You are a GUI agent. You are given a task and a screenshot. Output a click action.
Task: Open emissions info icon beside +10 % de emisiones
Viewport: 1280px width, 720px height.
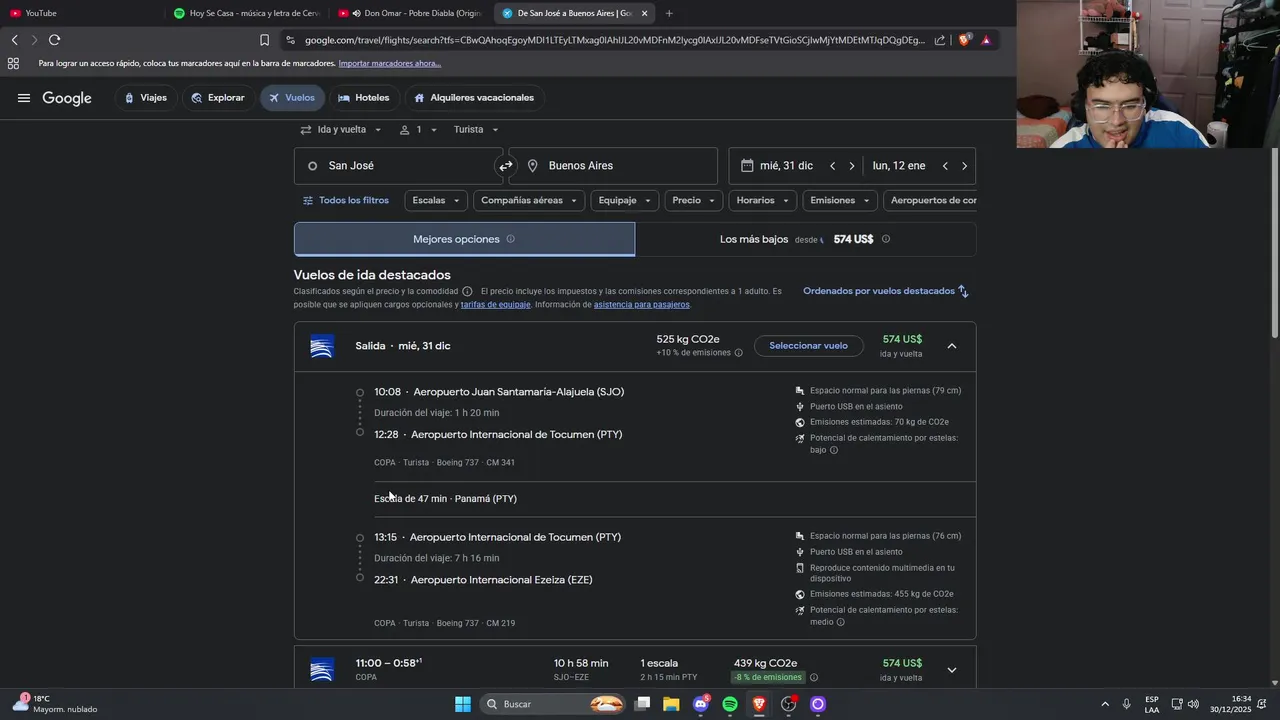[x=739, y=353]
